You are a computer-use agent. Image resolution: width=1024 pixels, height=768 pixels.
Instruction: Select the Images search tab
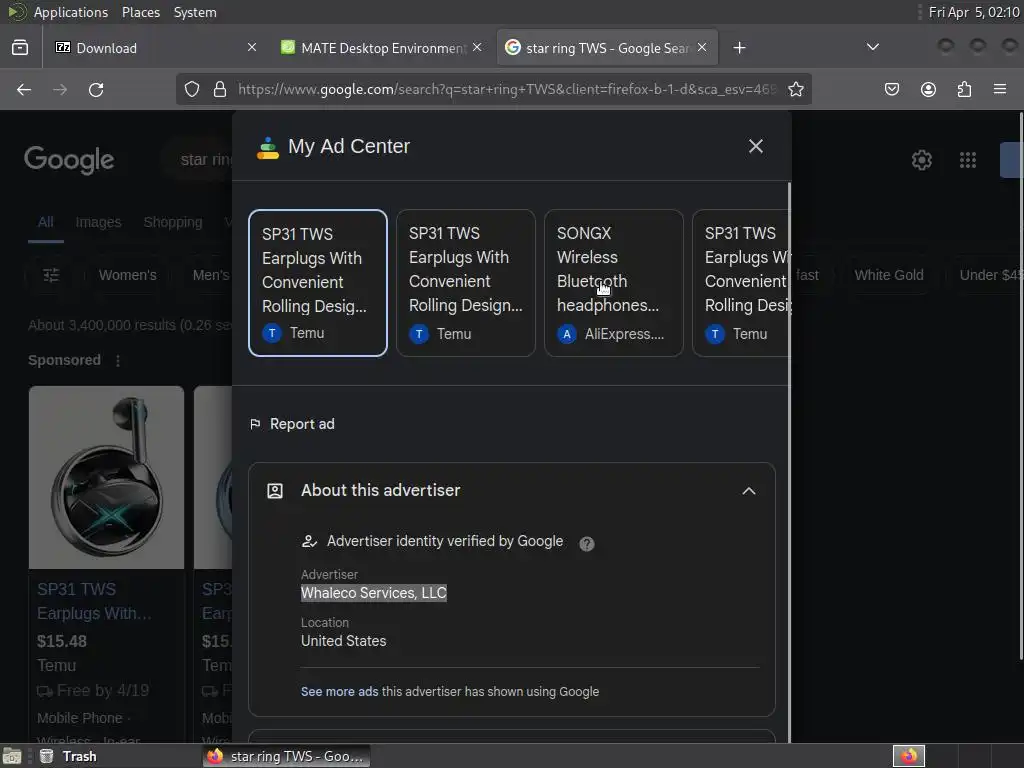pyautogui.click(x=98, y=222)
